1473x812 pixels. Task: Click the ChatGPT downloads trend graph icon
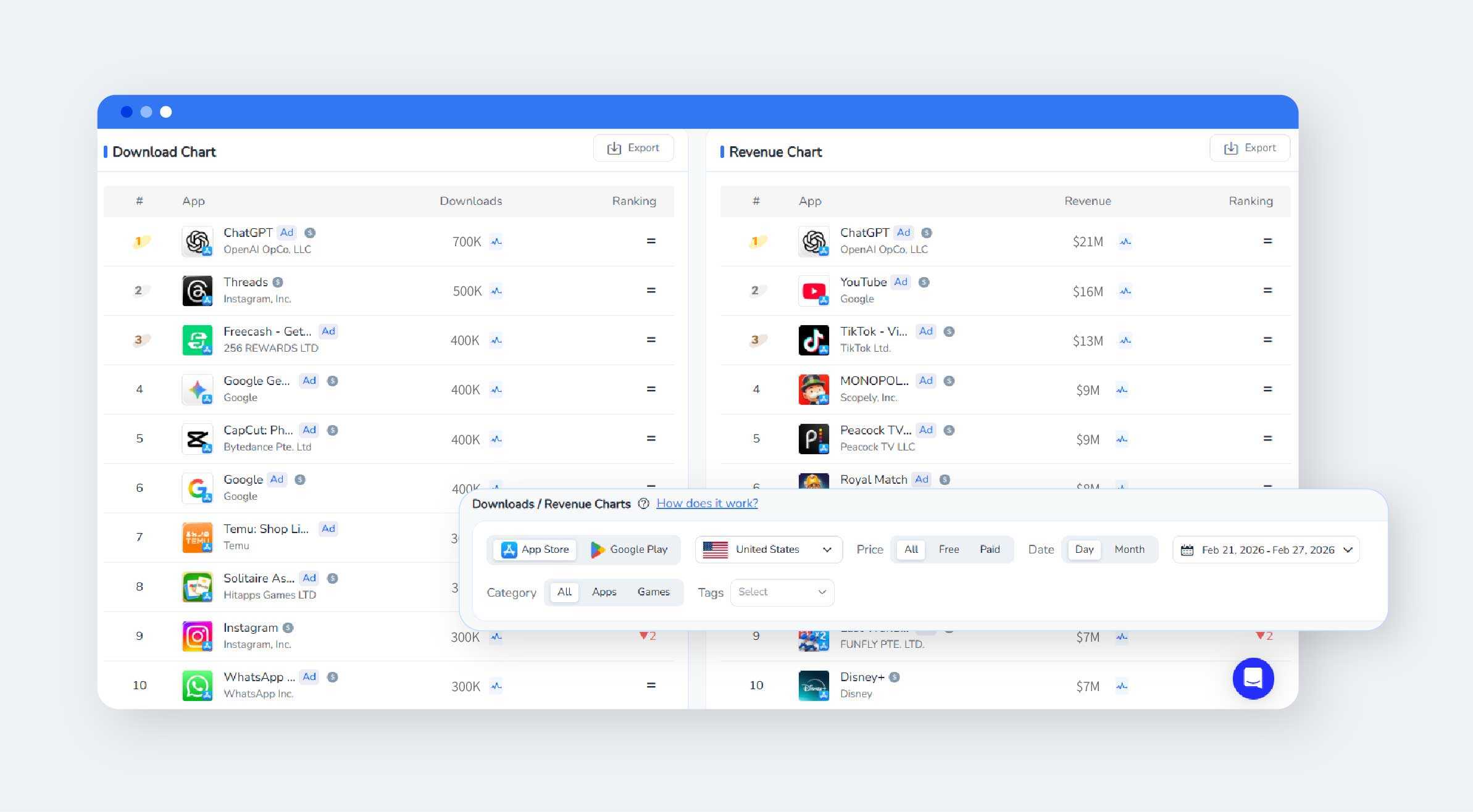point(496,242)
